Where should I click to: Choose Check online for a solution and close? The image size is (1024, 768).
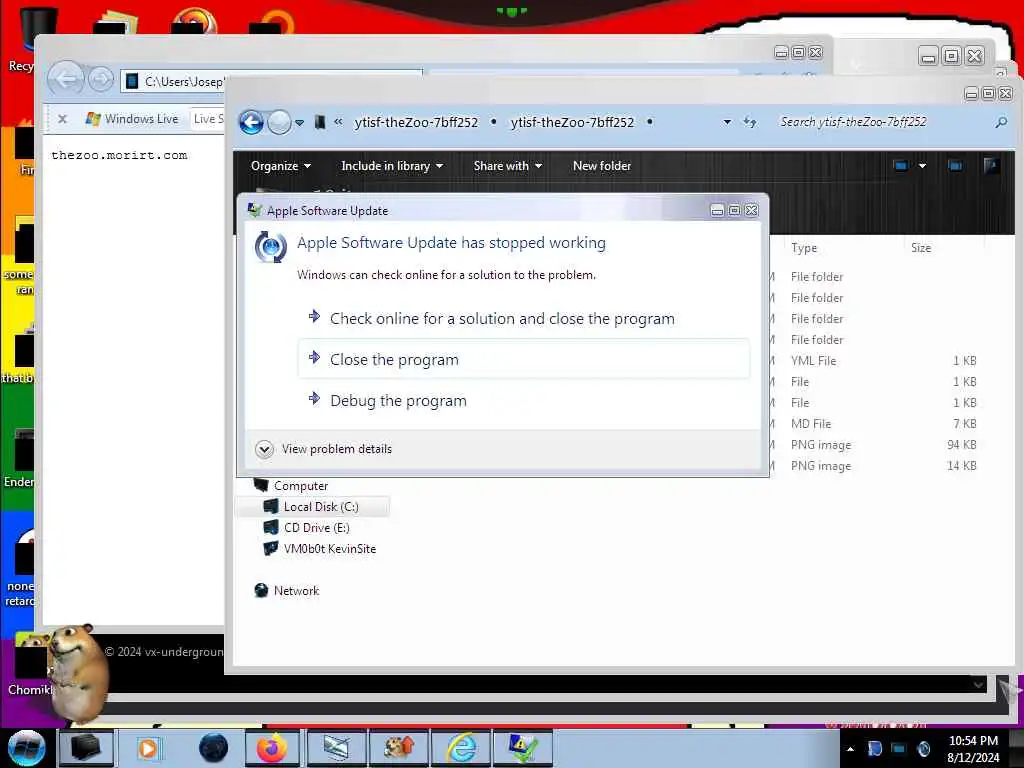pyautogui.click(x=524, y=319)
